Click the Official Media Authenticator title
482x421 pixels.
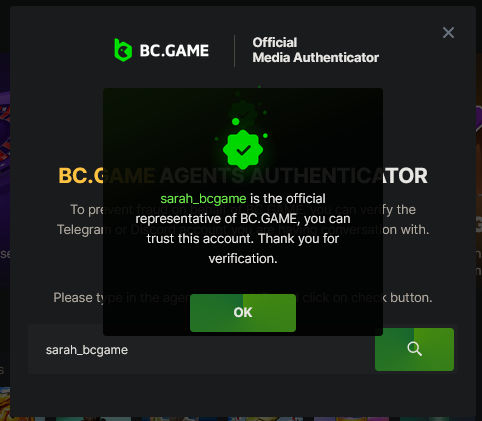pyautogui.click(x=315, y=50)
